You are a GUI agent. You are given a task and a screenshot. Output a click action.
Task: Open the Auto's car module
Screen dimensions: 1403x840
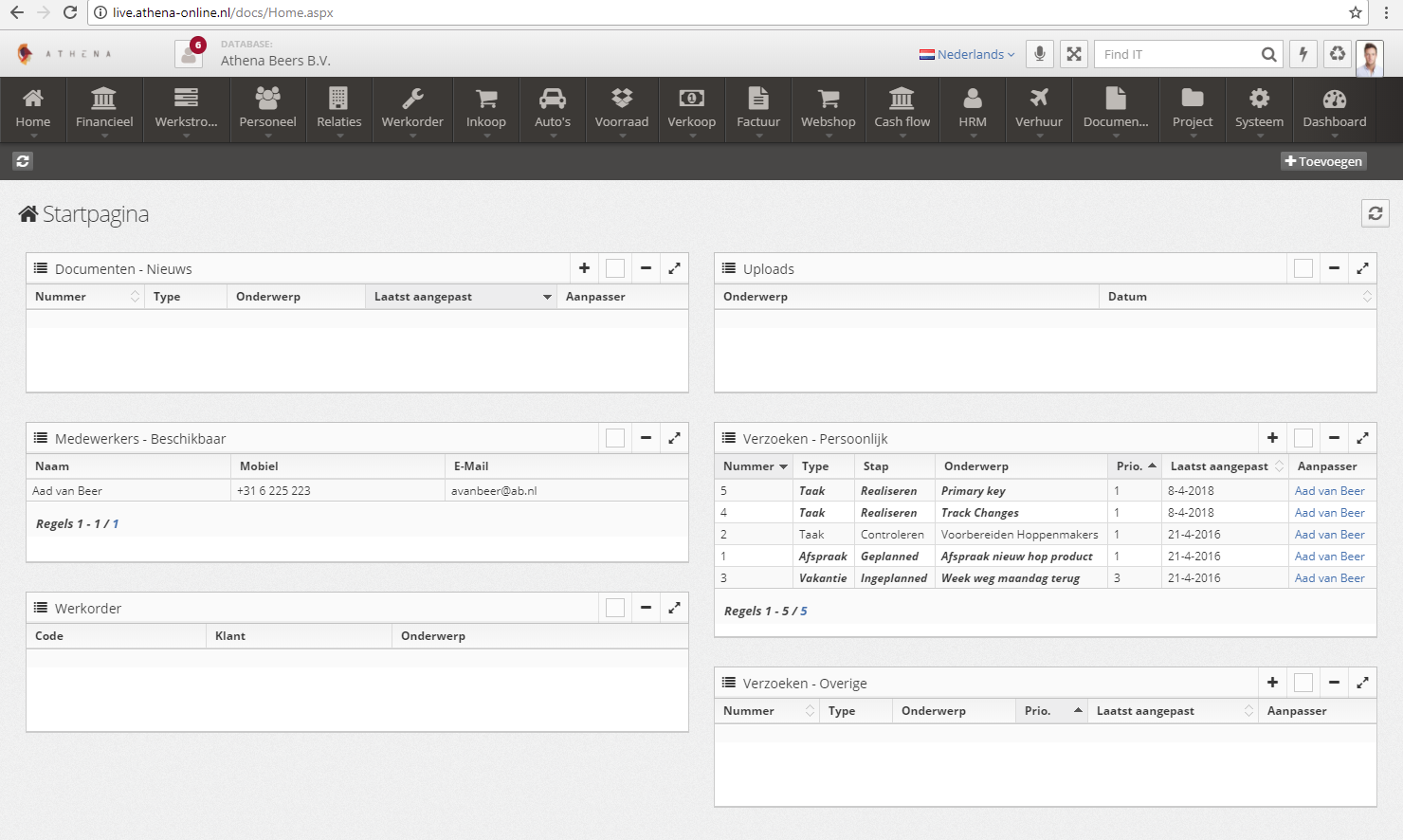(553, 110)
